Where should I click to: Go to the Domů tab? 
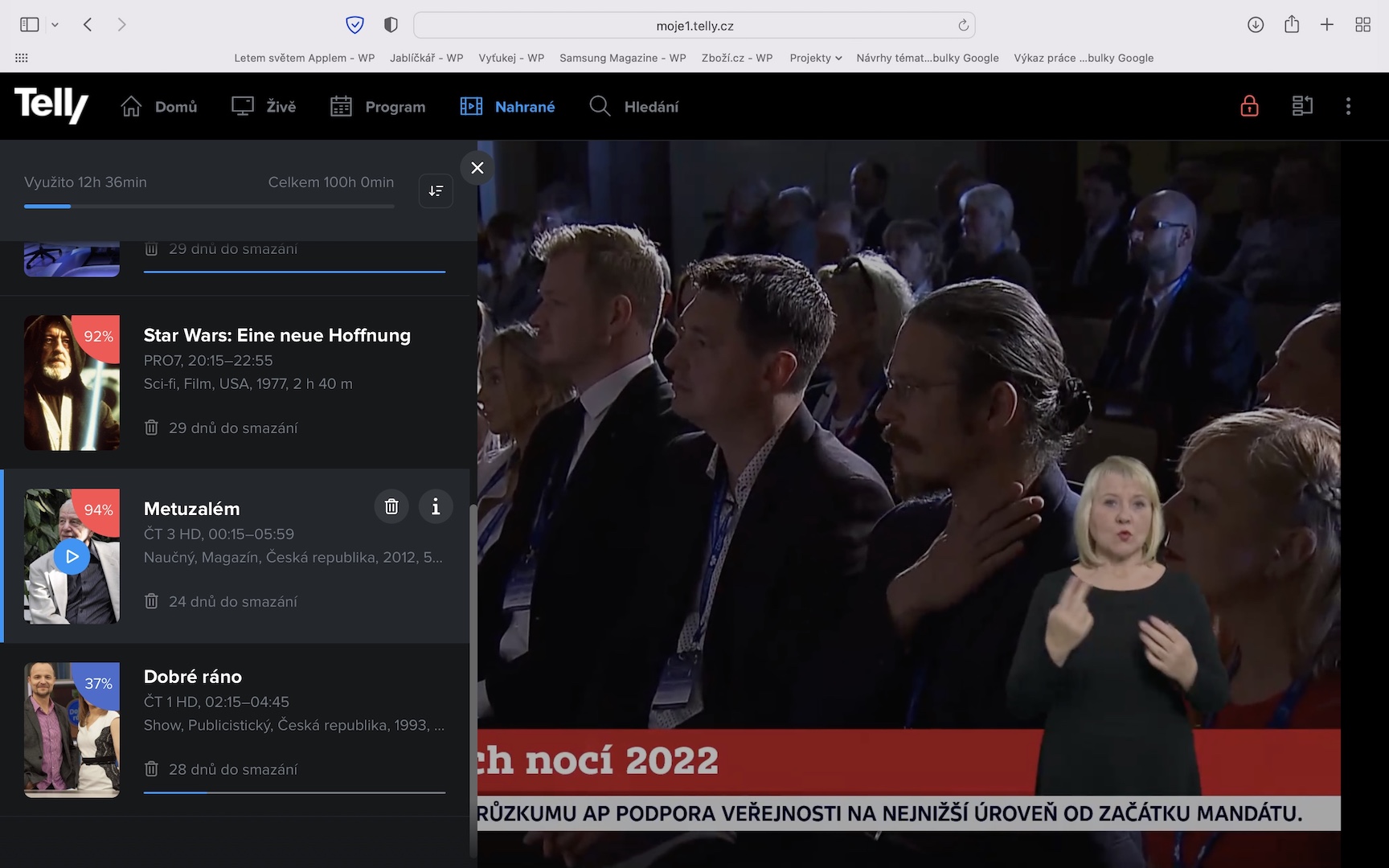click(159, 107)
